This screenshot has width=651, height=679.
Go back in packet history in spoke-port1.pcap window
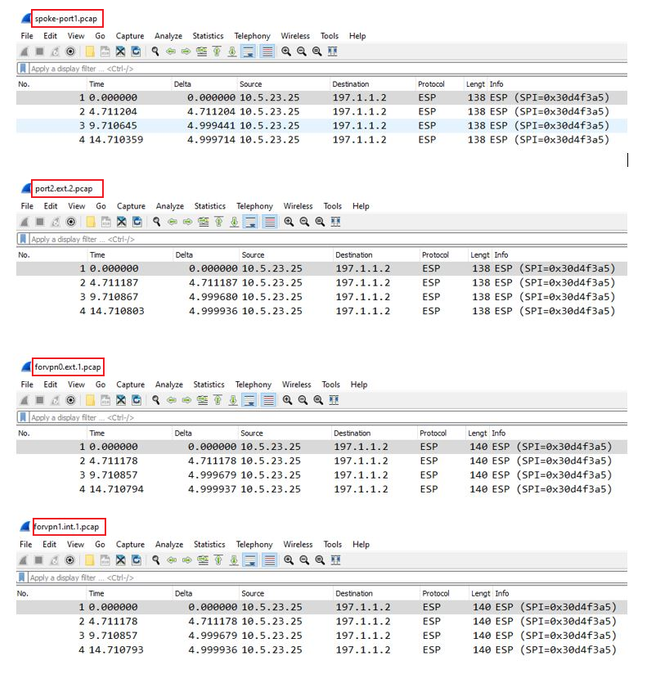[x=171, y=52]
